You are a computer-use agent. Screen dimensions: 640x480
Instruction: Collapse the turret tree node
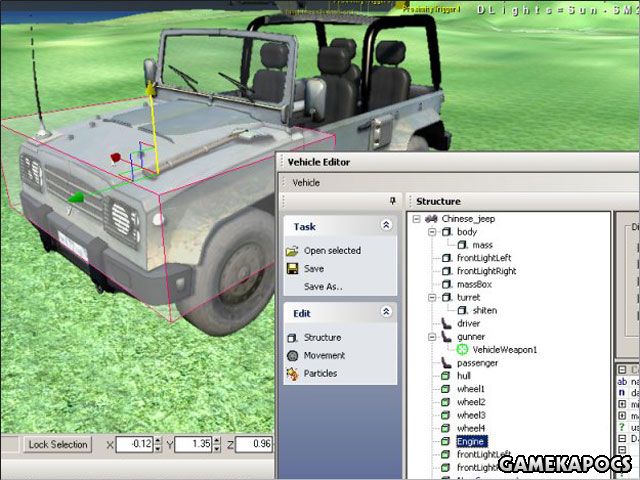tap(432, 298)
